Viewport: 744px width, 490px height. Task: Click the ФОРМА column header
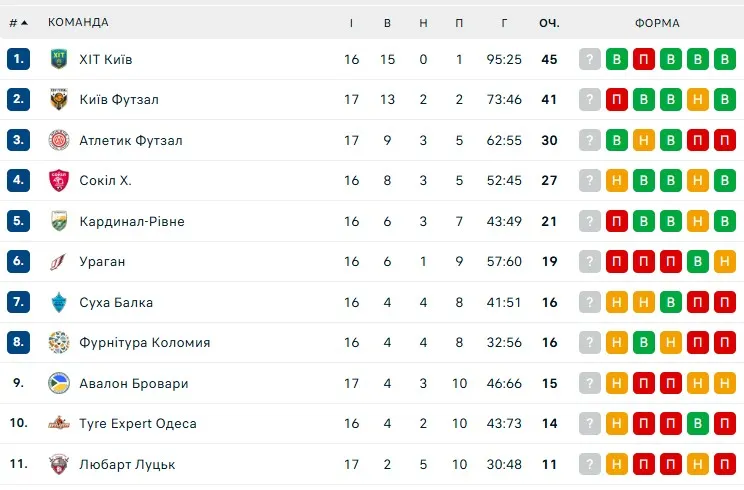pyautogui.click(x=657, y=23)
